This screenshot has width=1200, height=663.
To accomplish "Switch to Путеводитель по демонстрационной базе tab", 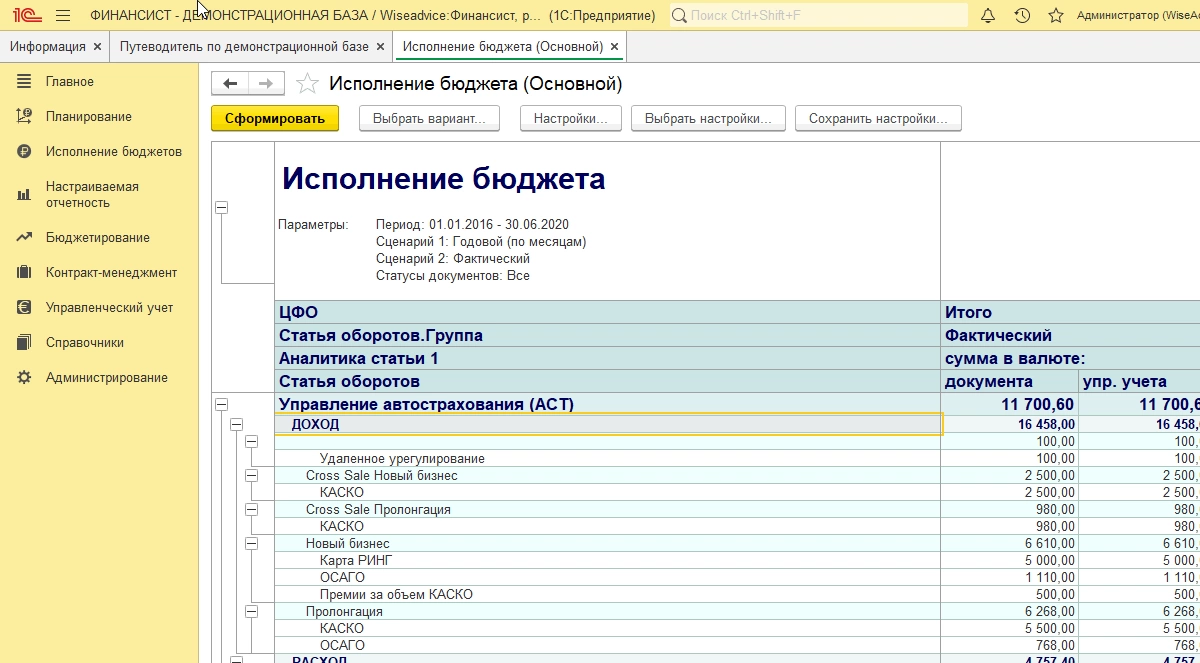I will click(244, 47).
